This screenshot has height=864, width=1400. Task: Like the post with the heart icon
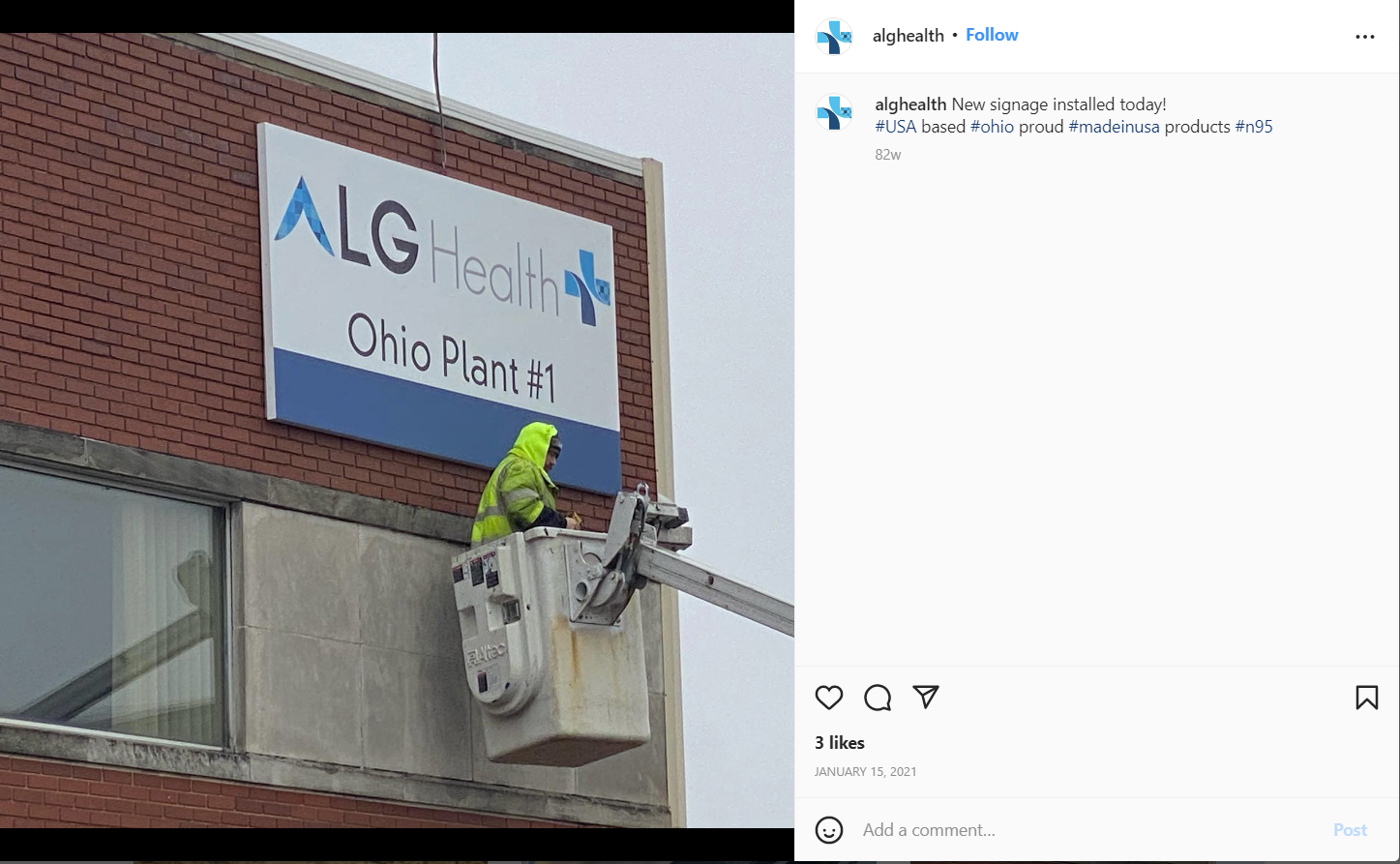click(x=829, y=698)
